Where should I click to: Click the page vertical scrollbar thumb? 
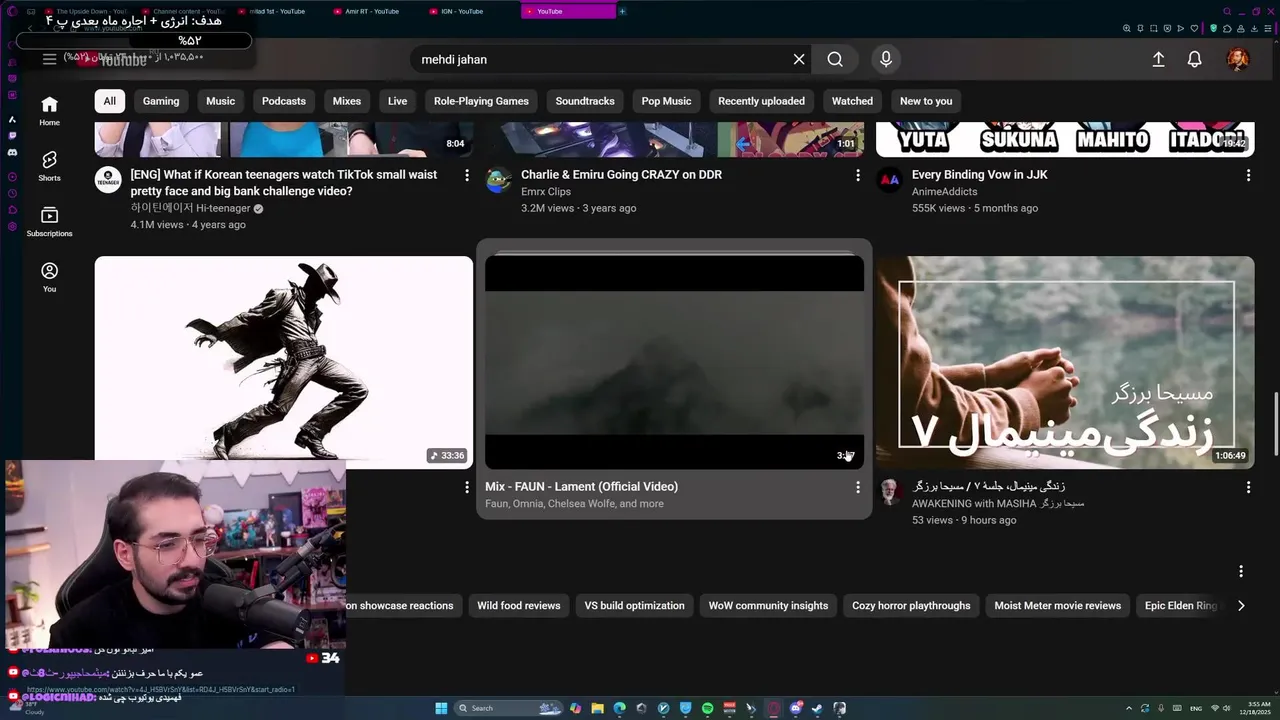(1275, 426)
